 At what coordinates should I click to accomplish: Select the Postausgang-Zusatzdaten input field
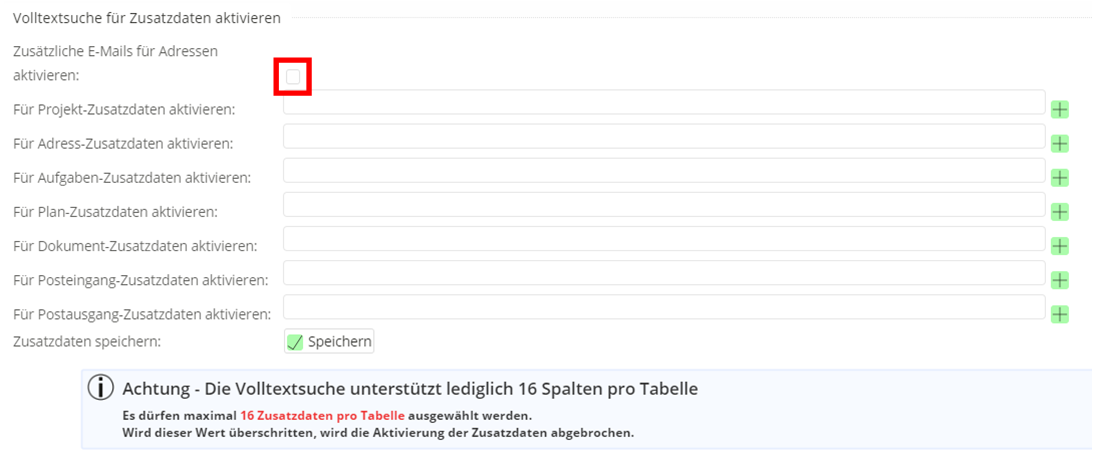[x=664, y=306]
